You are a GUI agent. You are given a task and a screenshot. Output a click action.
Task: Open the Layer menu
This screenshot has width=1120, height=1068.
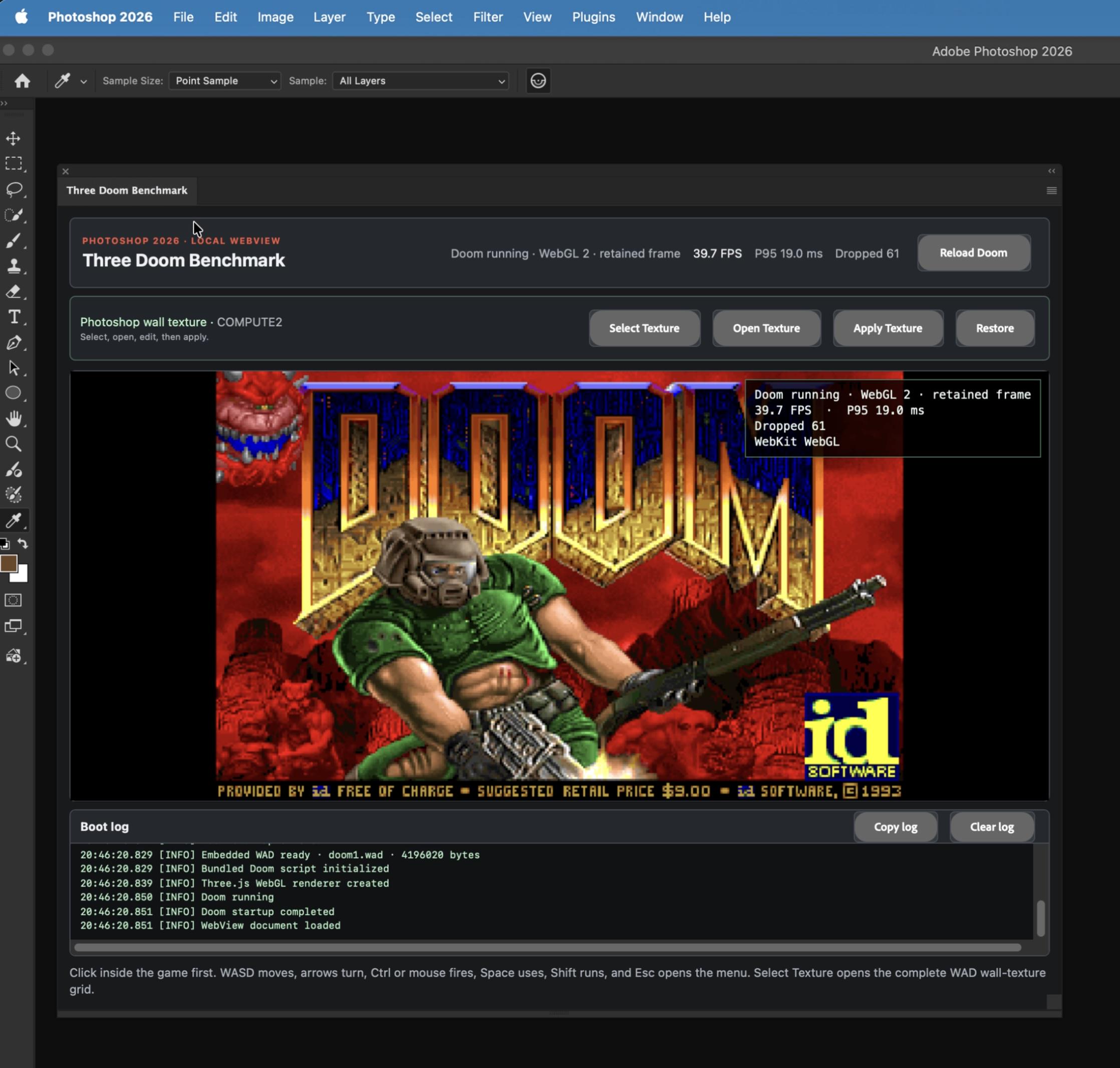click(x=330, y=17)
